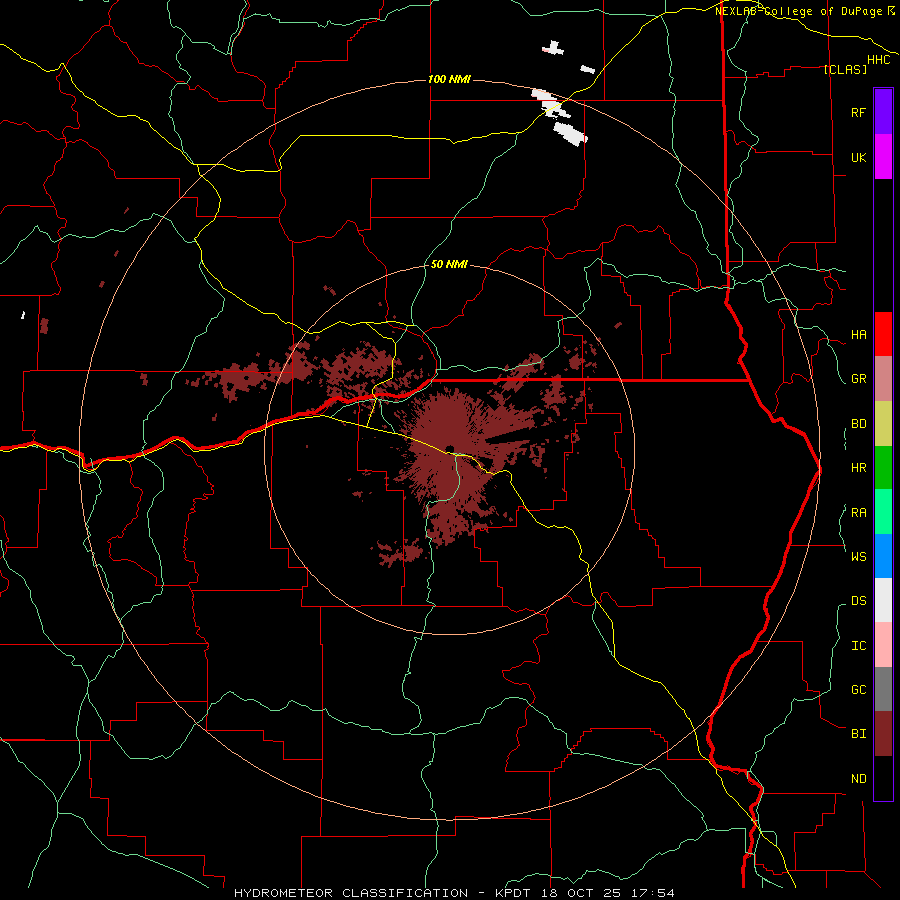
Task: Click the IC legend label
Action: point(858,646)
